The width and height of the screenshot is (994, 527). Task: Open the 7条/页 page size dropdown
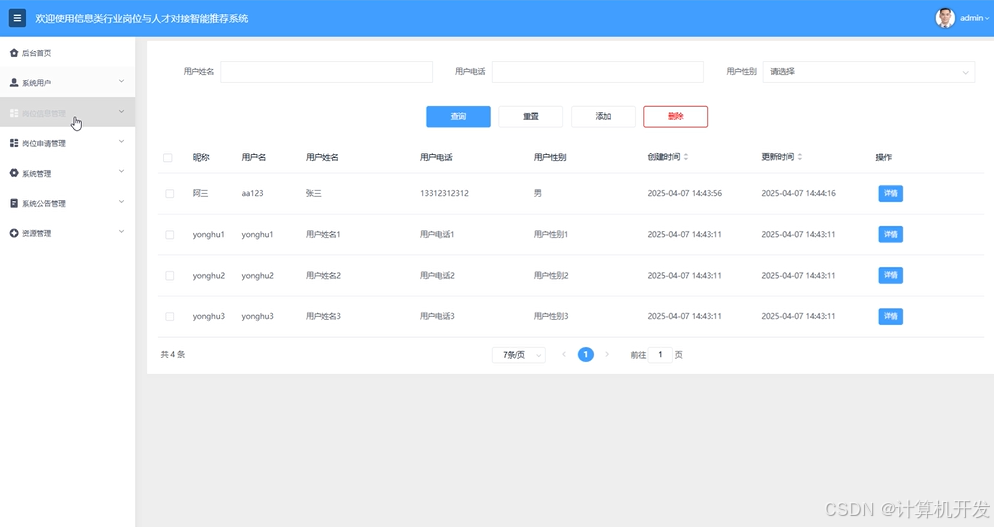pyautogui.click(x=519, y=355)
